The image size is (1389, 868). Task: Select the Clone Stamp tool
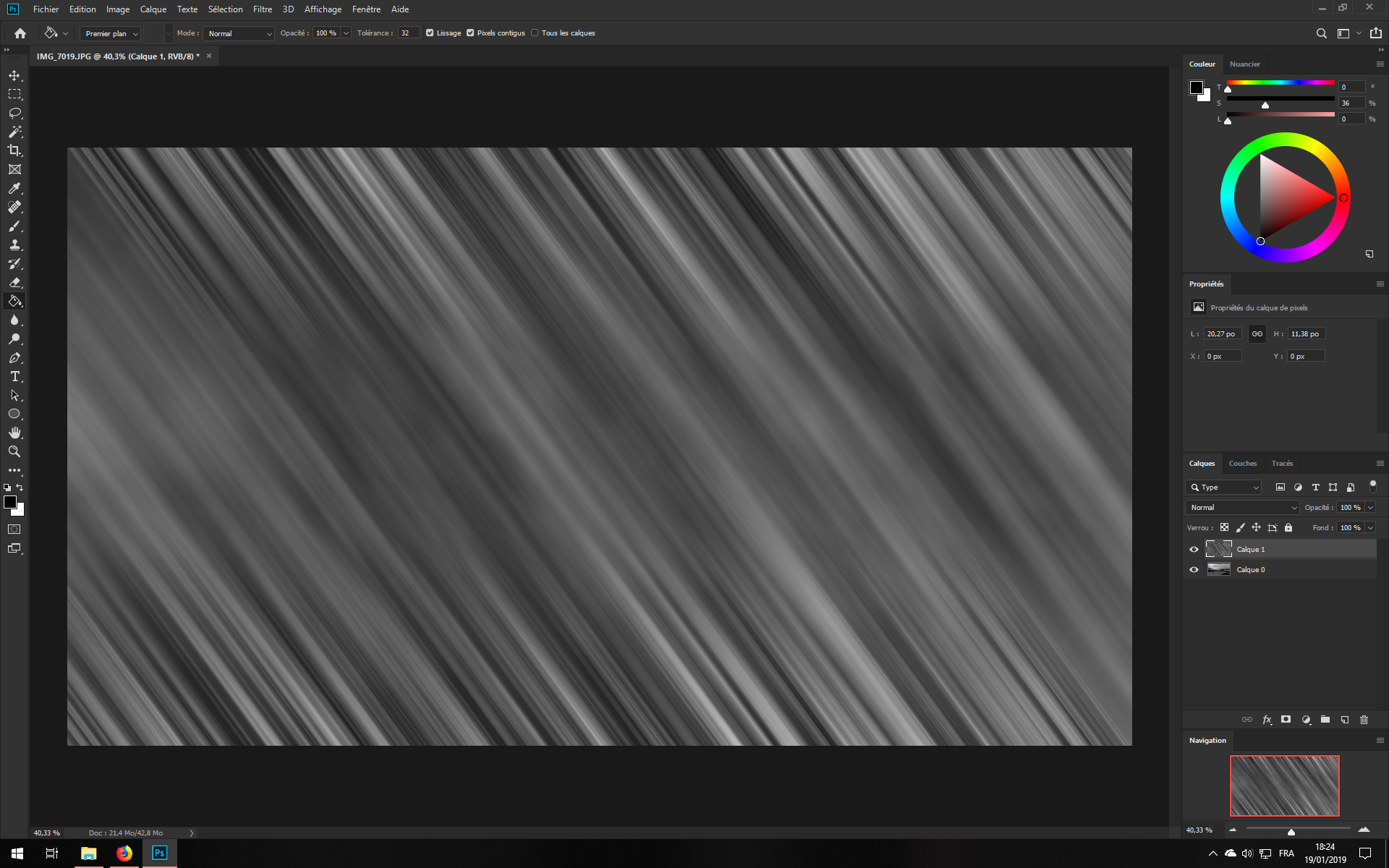pos(14,244)
